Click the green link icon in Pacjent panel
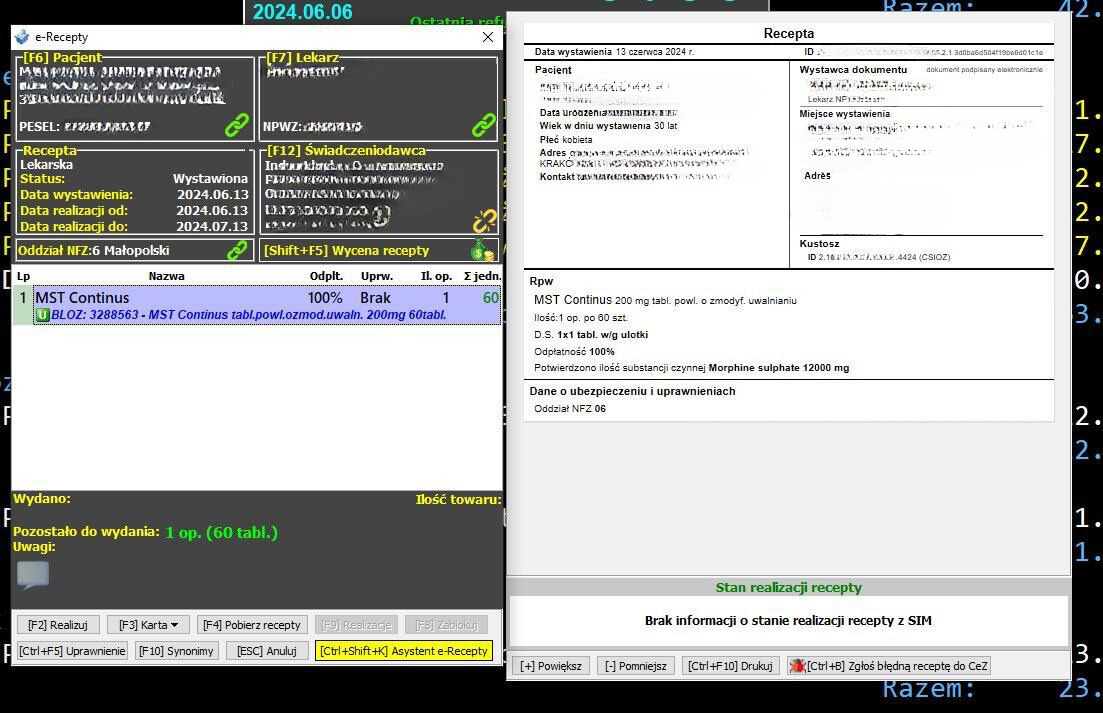 coord(236,125)
